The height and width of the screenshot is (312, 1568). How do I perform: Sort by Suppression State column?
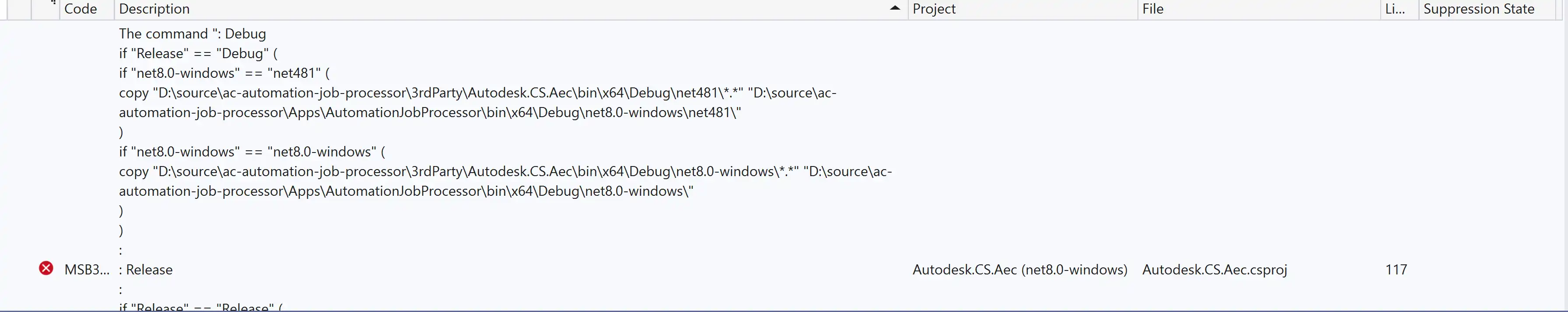click(x=1478, y=9)
